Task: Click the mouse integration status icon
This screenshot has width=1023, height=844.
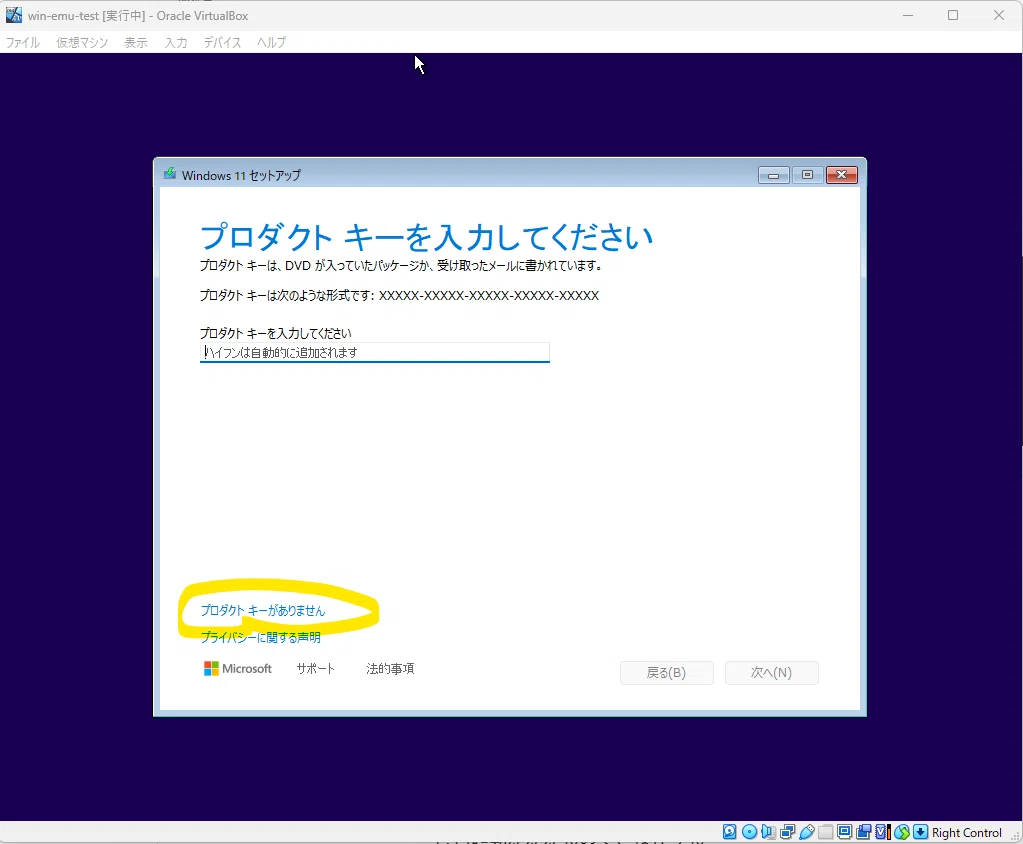Action: tap(902, 832)
